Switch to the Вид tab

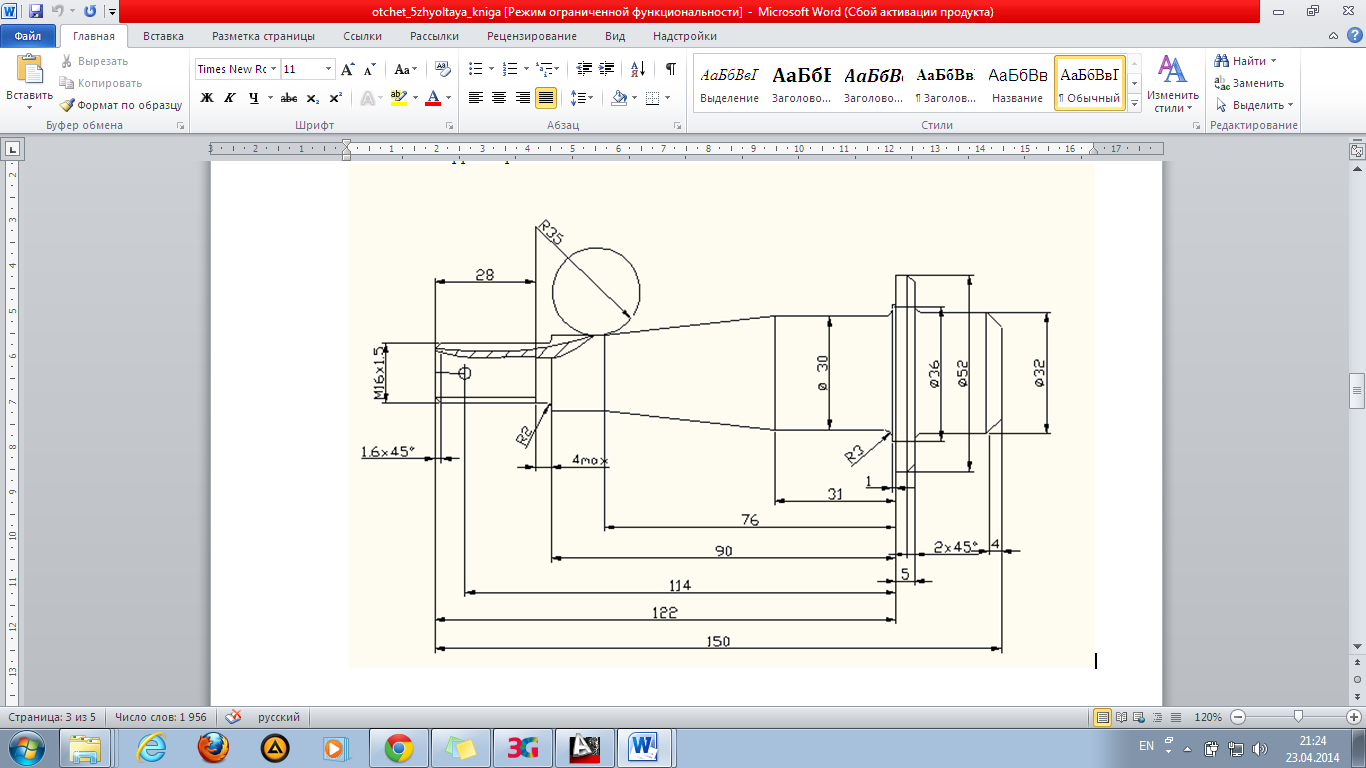(615, 36)
